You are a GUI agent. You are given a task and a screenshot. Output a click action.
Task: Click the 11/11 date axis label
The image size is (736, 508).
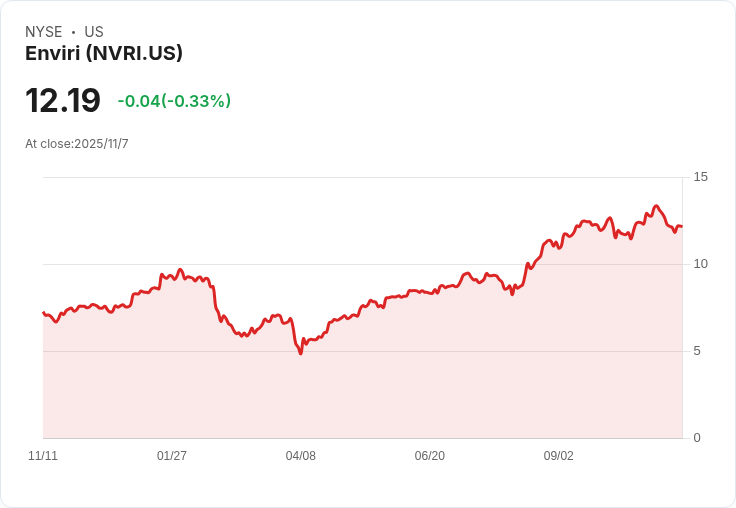point(43,456)
